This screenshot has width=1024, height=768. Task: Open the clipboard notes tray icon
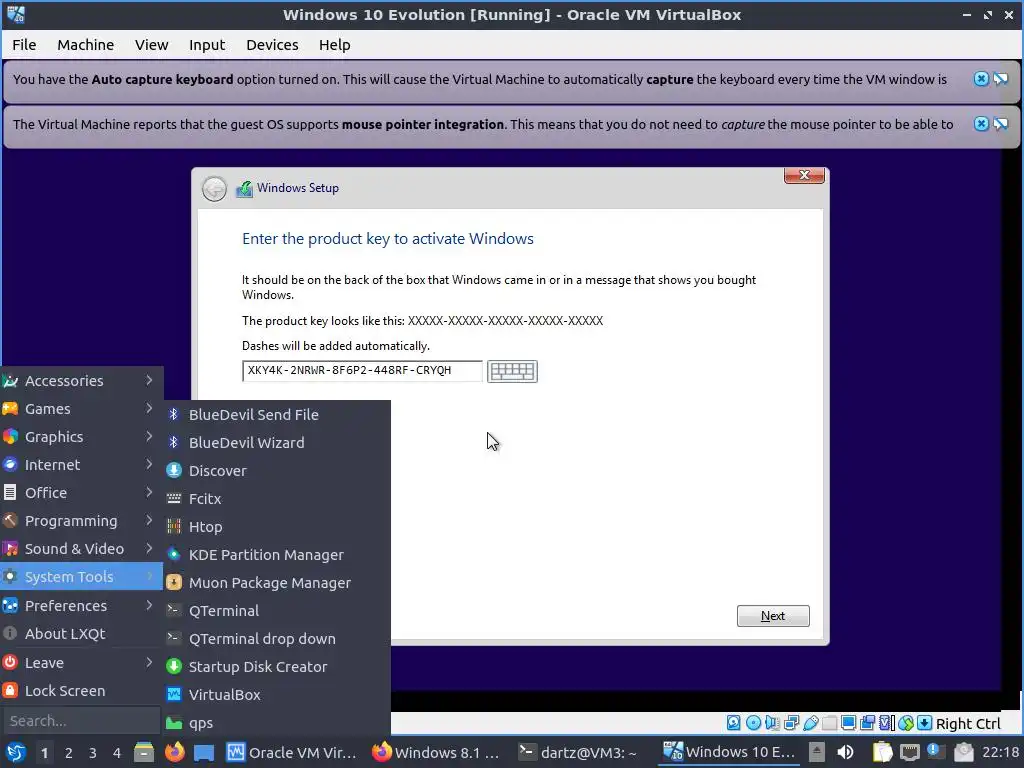(882, 752)
